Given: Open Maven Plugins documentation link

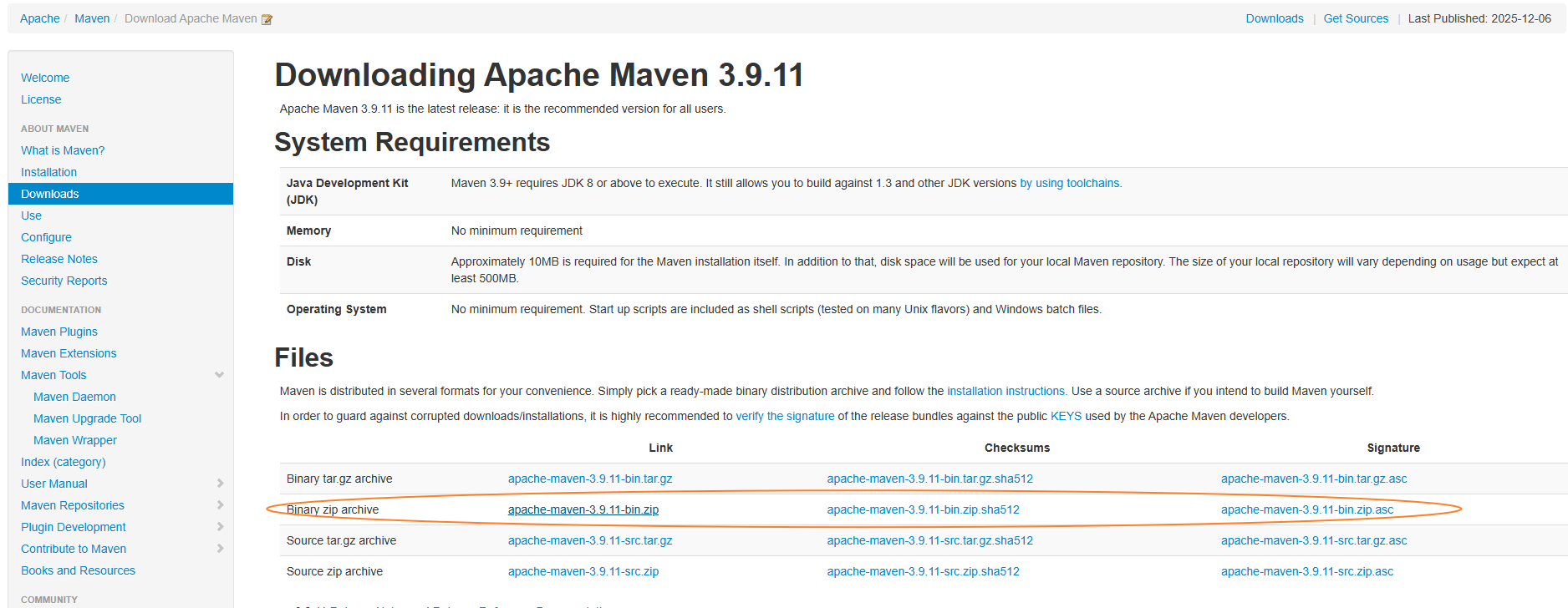Looking at the screenshot, I should coord(59,332).
